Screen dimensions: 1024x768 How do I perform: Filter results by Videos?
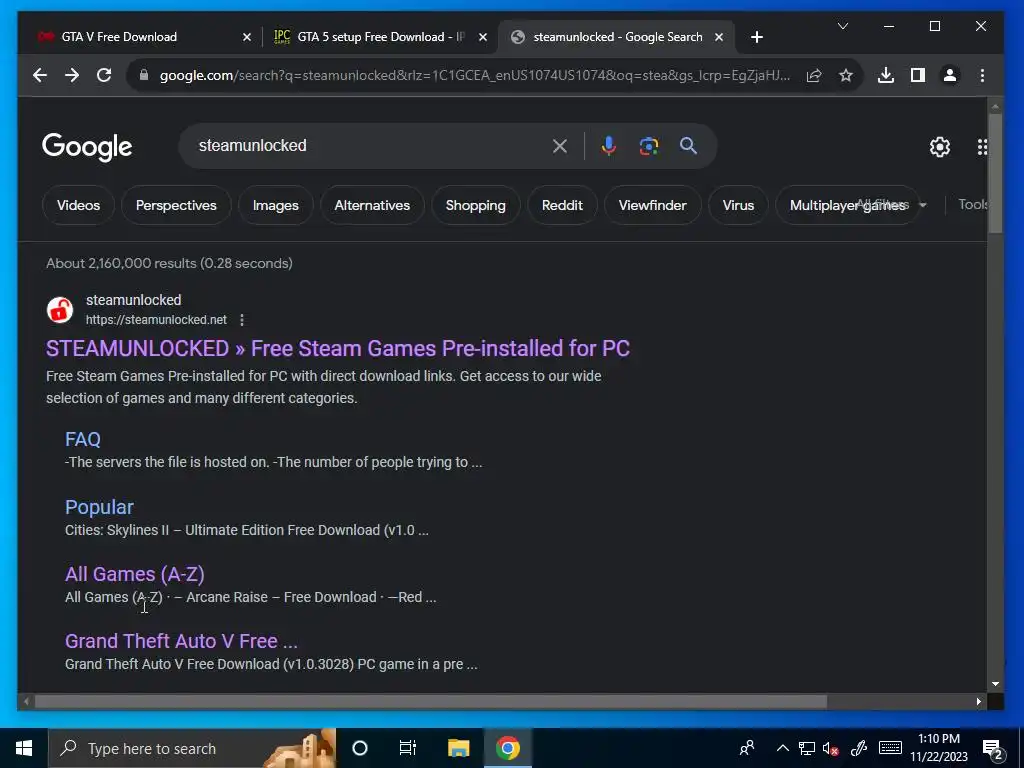[x=78, y=205]
